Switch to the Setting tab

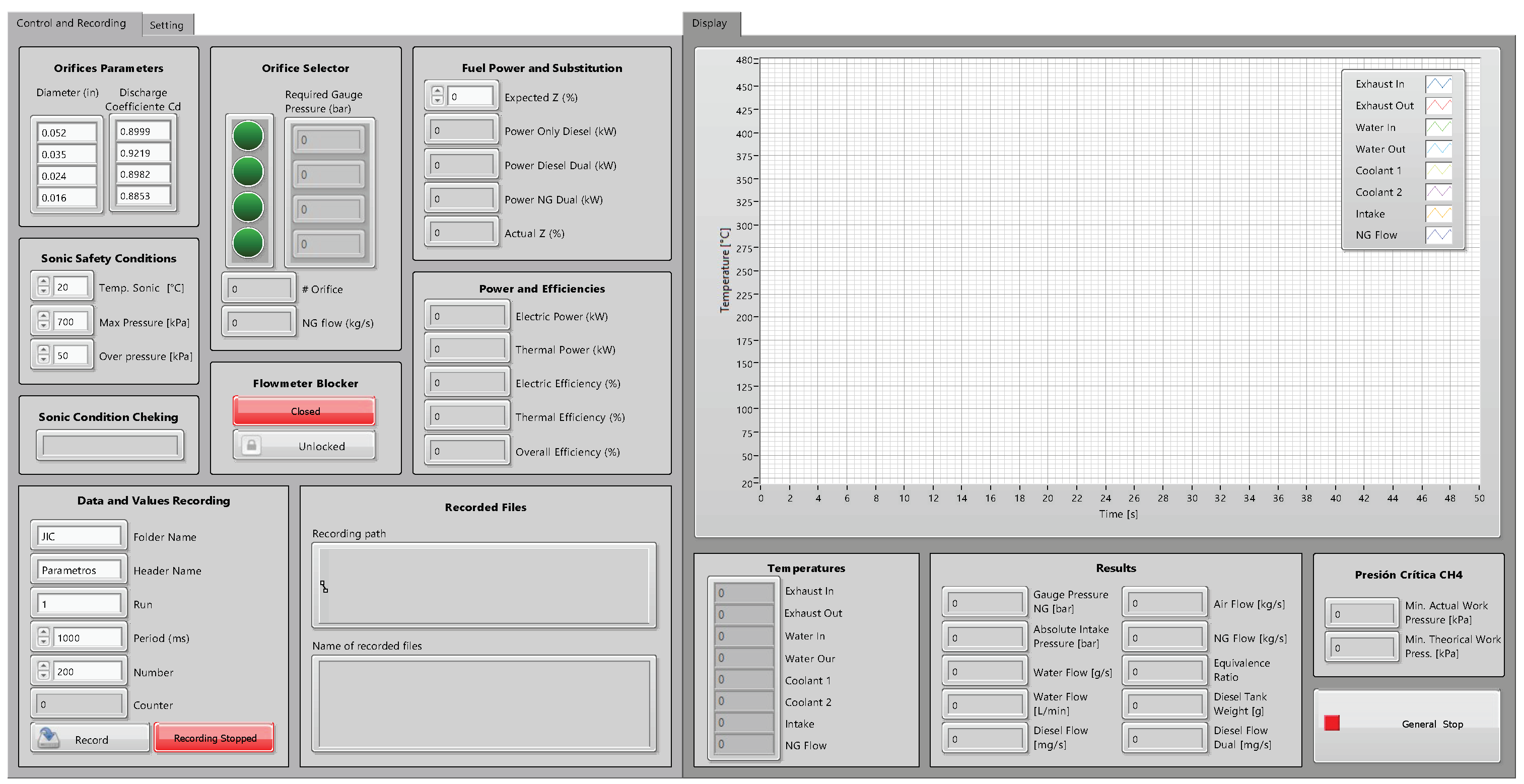(166, 25)
